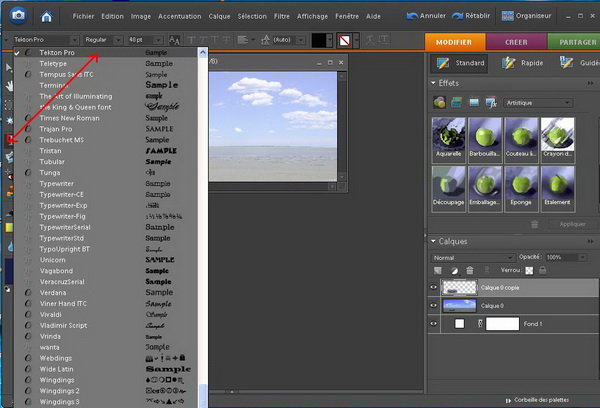Hide the Calque 0 layer
Viewport: 600px width, 408px height.
click(433, 305)
